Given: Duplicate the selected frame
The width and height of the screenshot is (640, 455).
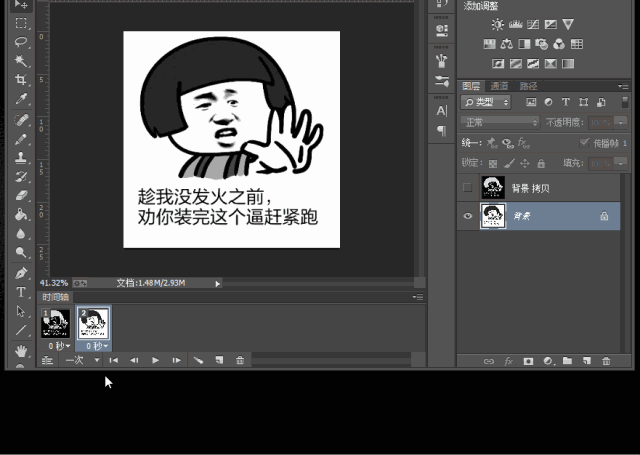Looking at the screenshot, I should pyautogui.click(x=220, y=360).
